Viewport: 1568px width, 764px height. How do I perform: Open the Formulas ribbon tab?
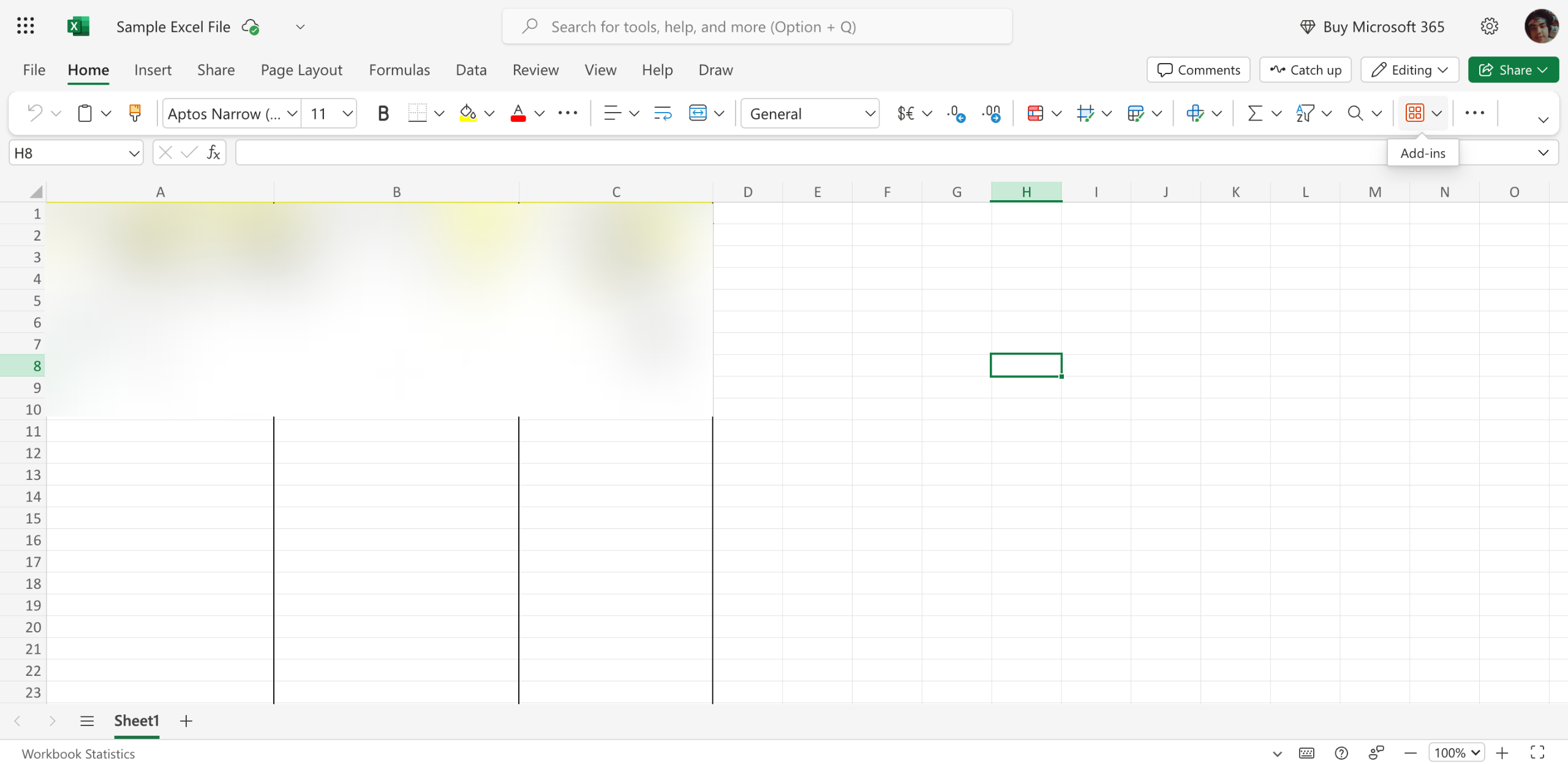[399, 70]
